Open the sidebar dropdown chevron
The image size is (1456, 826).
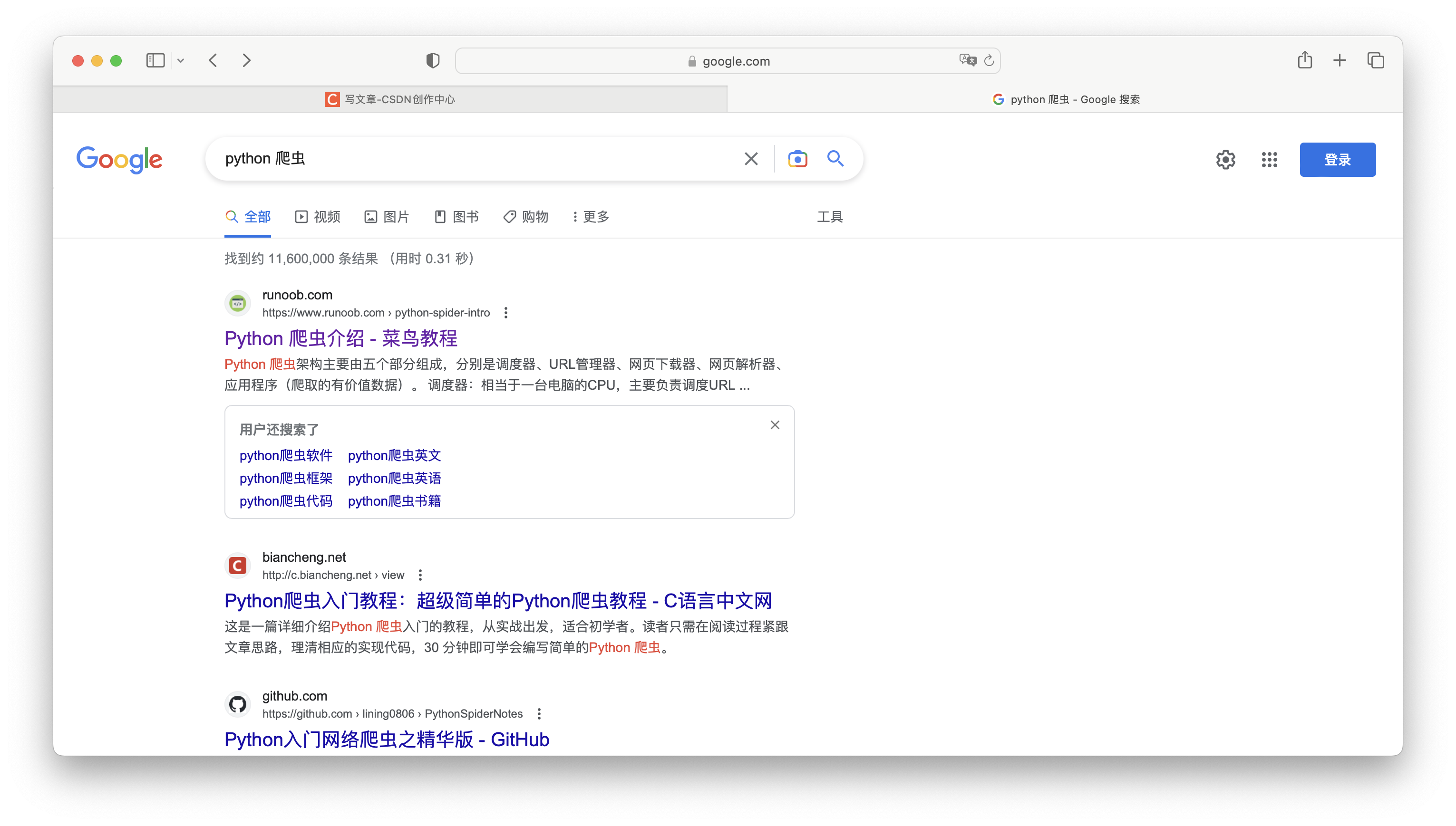(180, 61)
